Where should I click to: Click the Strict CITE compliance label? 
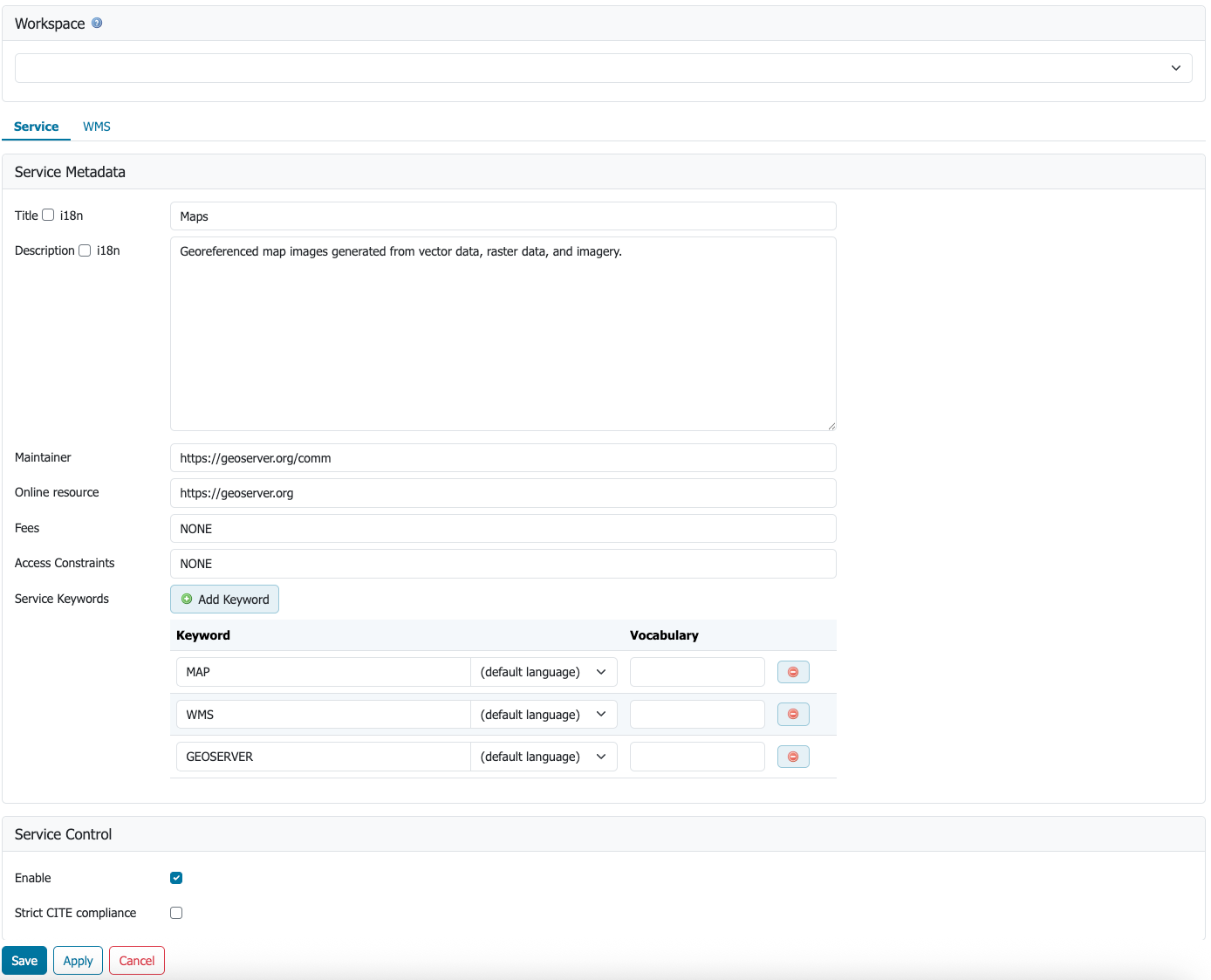76,913
